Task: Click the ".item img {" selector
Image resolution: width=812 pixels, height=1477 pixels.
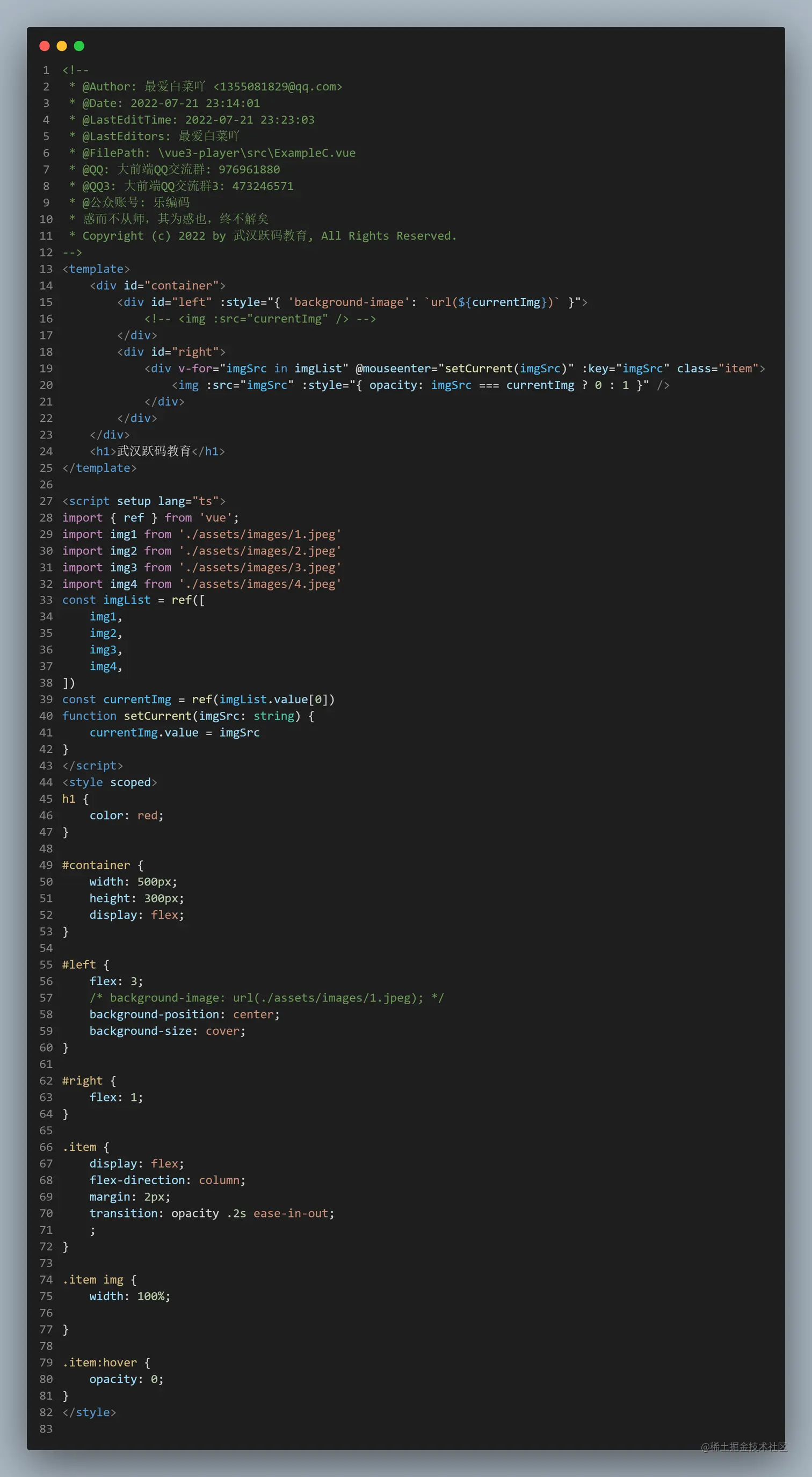Action: tap(100, 1280)
